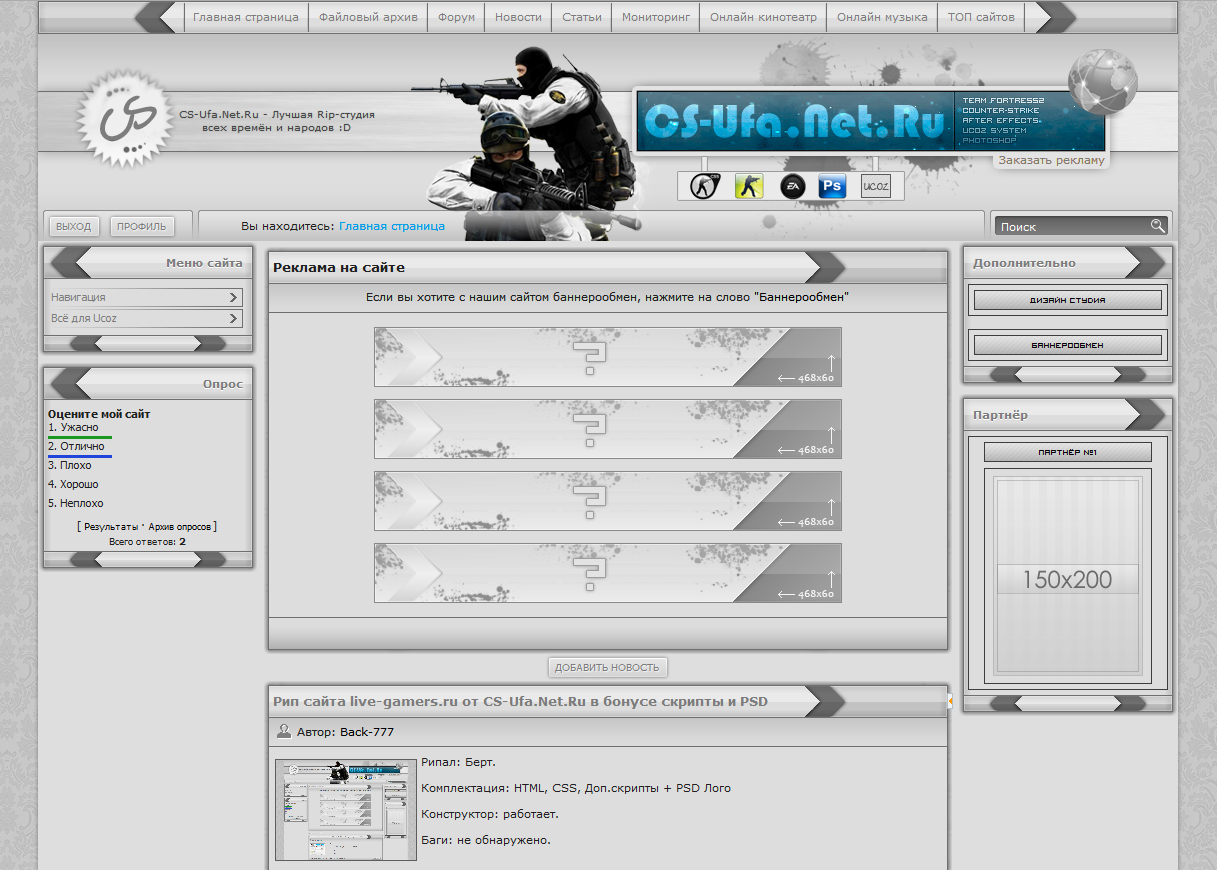The image size is (1217, 870).
Task: Click the "Меню сайта" panel heading
Action: point(204,263)
